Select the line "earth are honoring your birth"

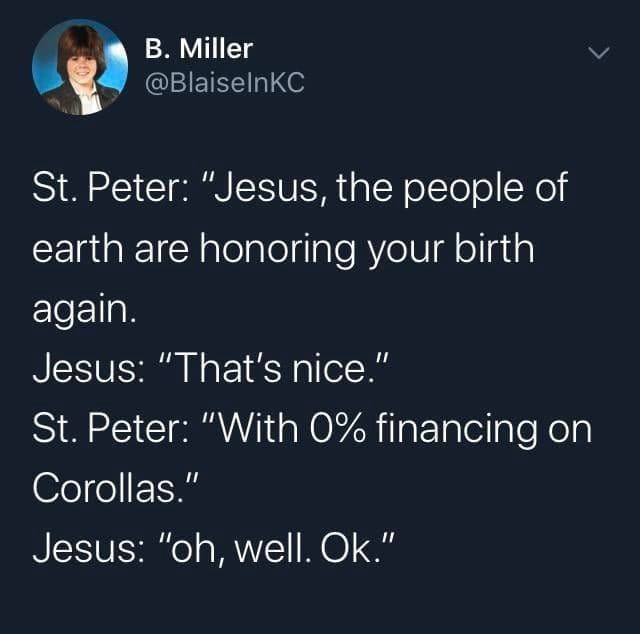click(x=283, y=248)
